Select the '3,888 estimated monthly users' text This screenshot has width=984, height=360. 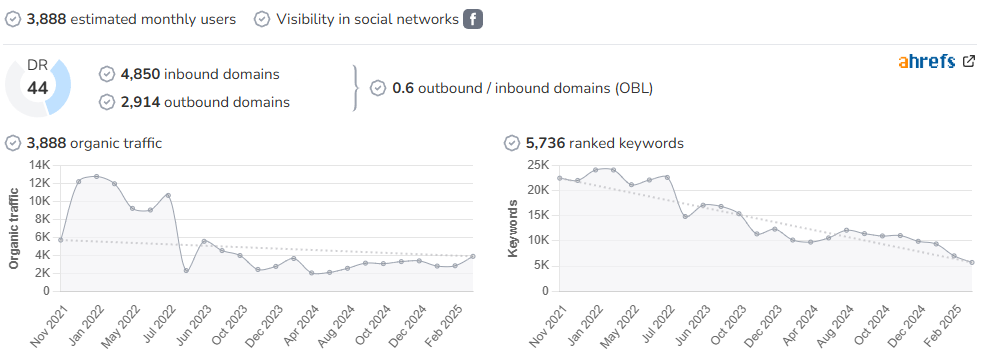[131, 19]
